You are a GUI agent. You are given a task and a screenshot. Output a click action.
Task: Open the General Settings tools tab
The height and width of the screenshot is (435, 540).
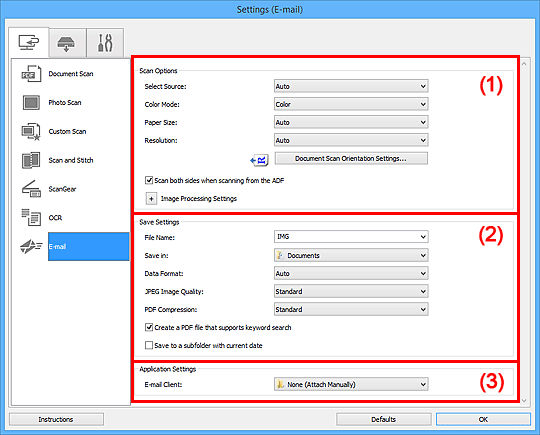tap(105, 43)
